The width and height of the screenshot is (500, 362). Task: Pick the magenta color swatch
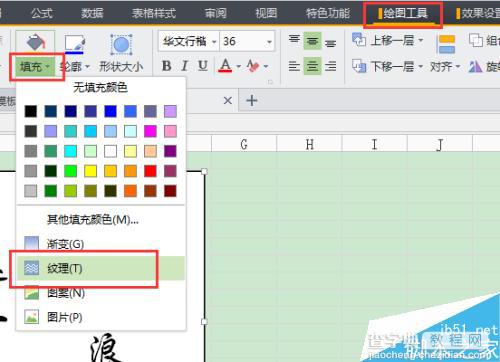click(150, 131)
